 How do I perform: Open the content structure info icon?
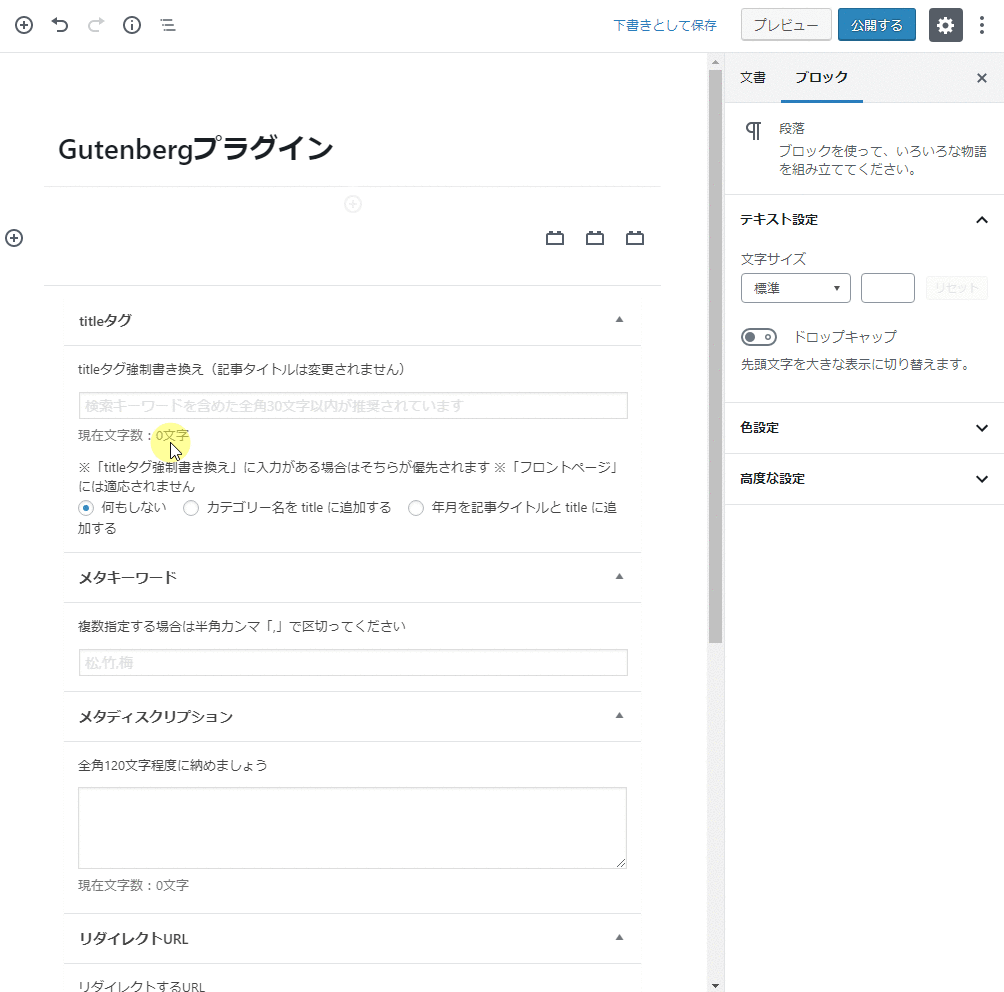pos(132,25)
